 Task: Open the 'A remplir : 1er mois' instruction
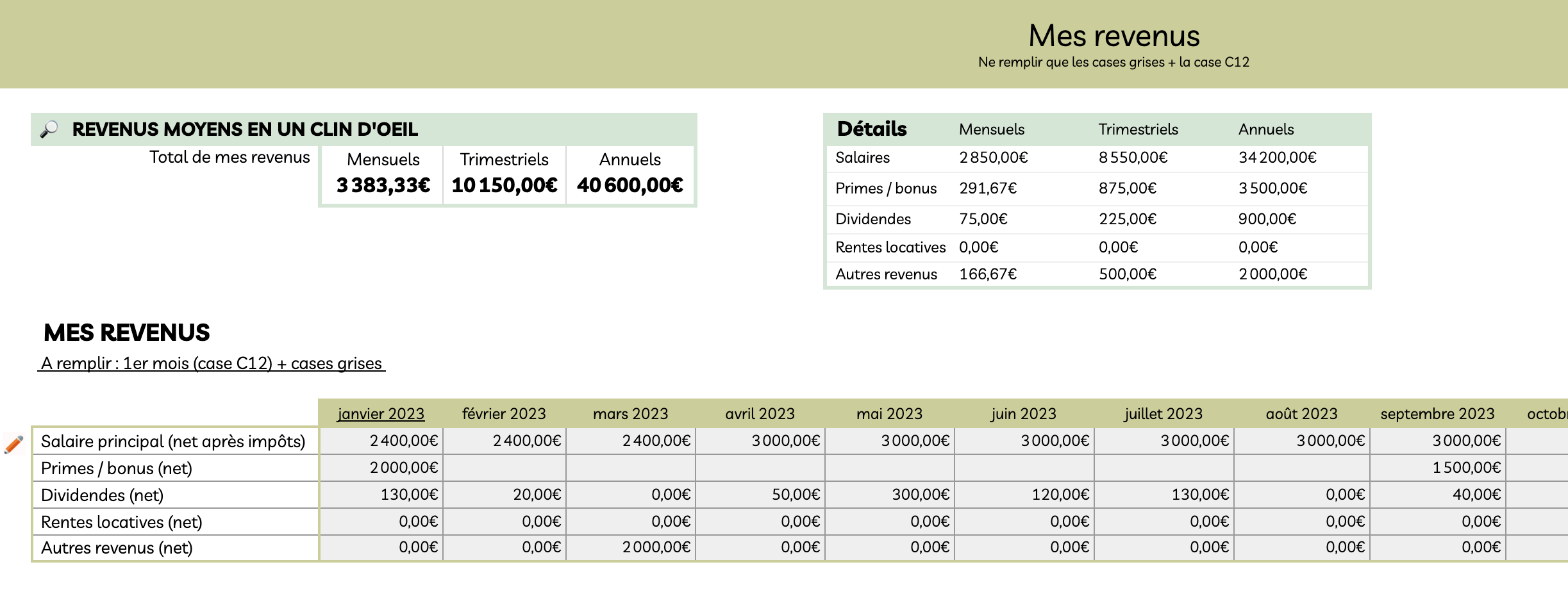(212, 363)
